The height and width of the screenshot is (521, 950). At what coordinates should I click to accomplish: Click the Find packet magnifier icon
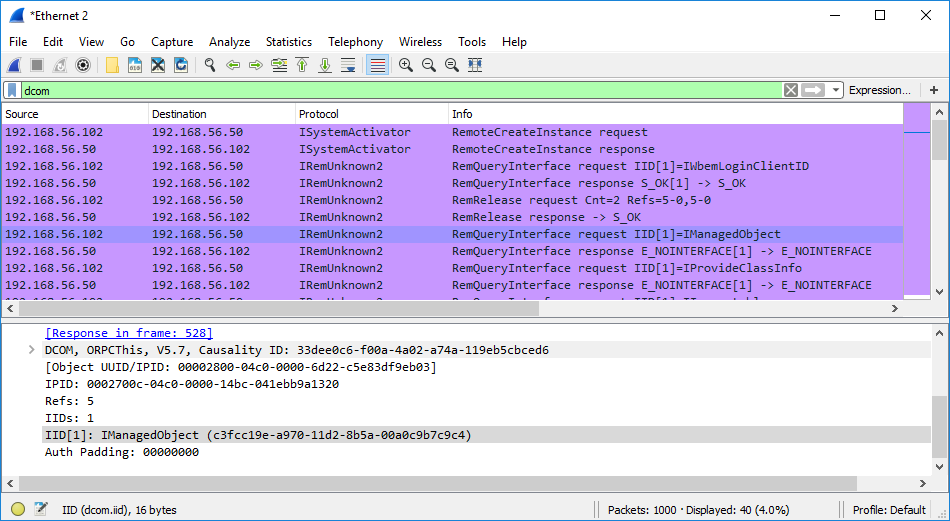click(210, 65)
